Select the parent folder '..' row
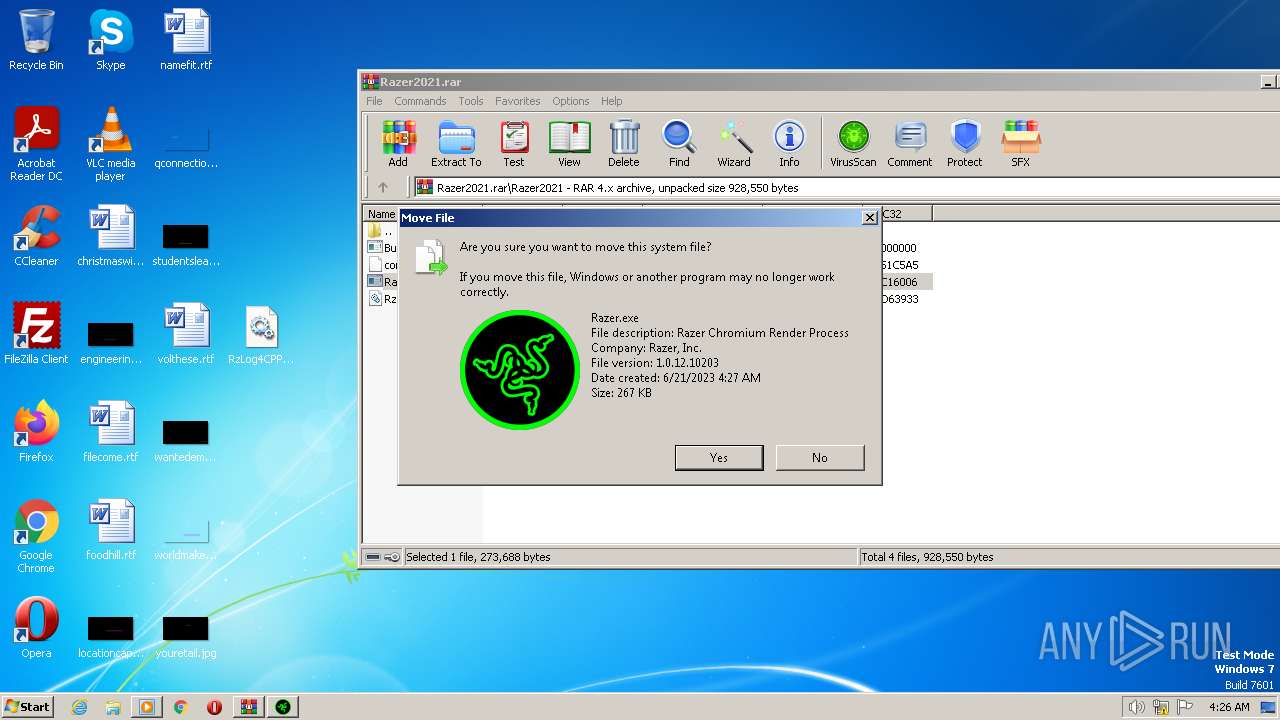Image resolution: width=1280 pixels, height=720 pixels. click(381, 230)
